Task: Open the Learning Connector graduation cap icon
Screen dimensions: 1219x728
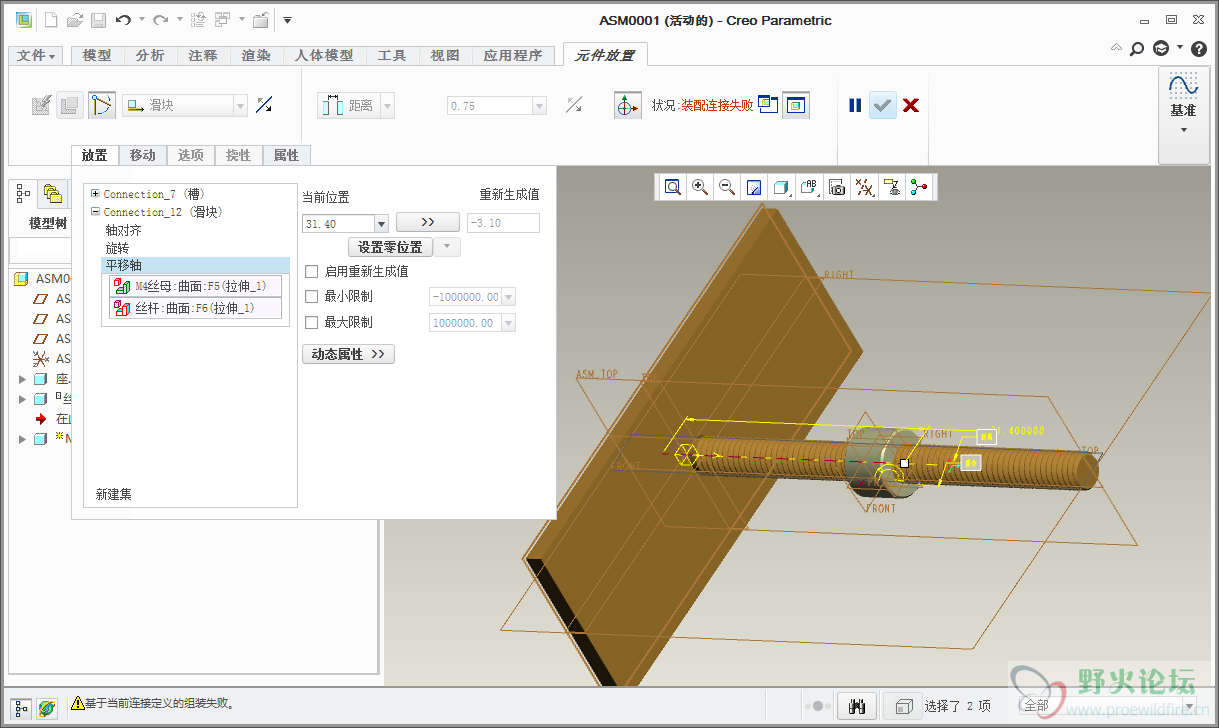Action: click(x=1160, y=48)
